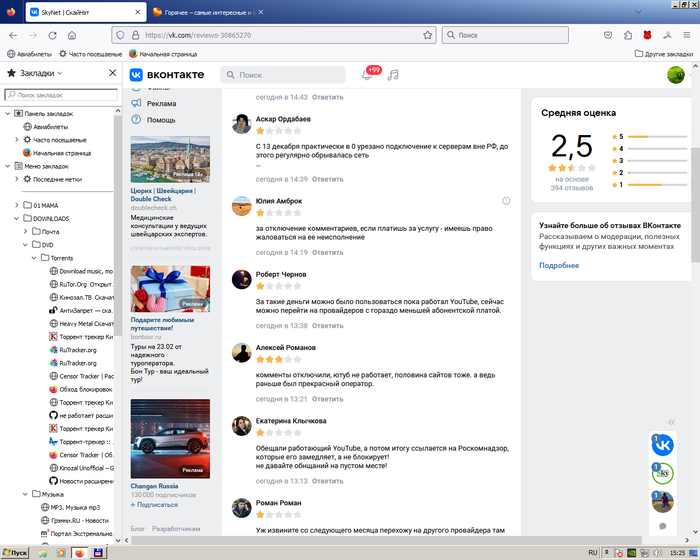The width and height of the screenshot is (700, 560).
Task: Open the VK chat in messenger dock
Action: click(x=662, y=445)
